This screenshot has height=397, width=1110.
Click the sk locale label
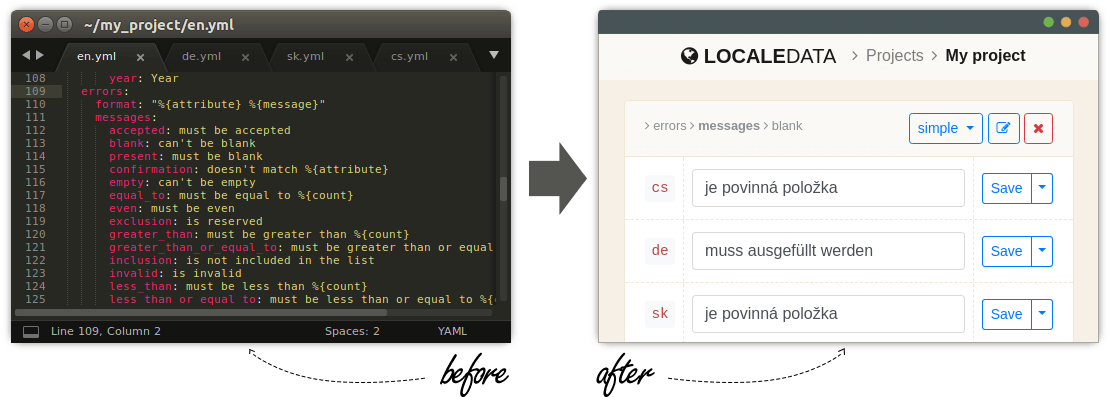click(x=660, y=314)
